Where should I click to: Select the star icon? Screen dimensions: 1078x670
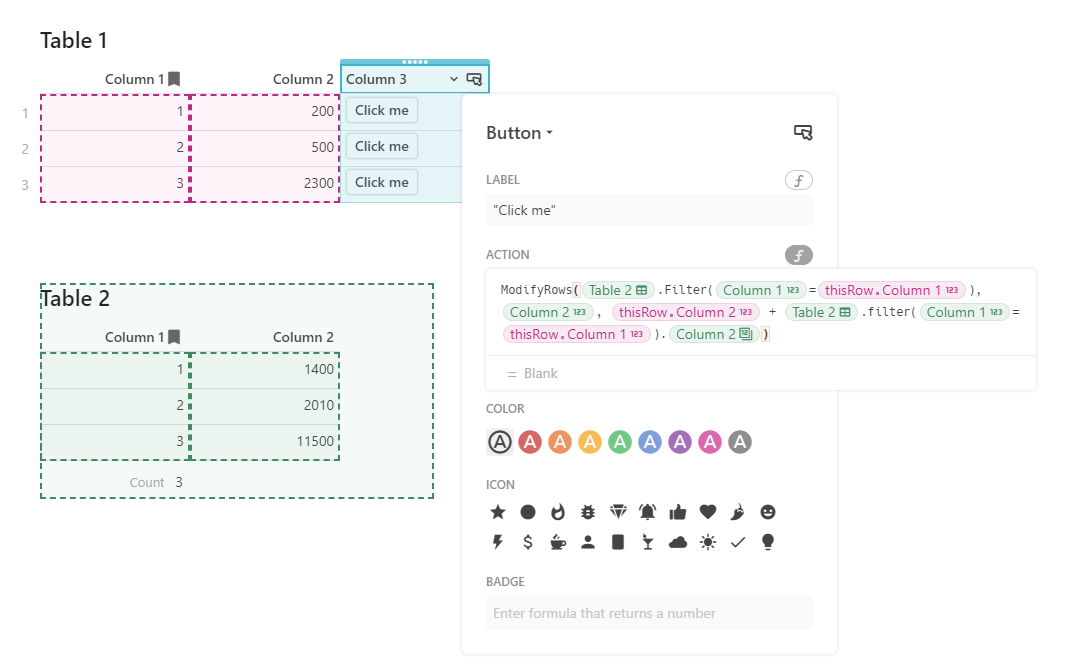498,512
